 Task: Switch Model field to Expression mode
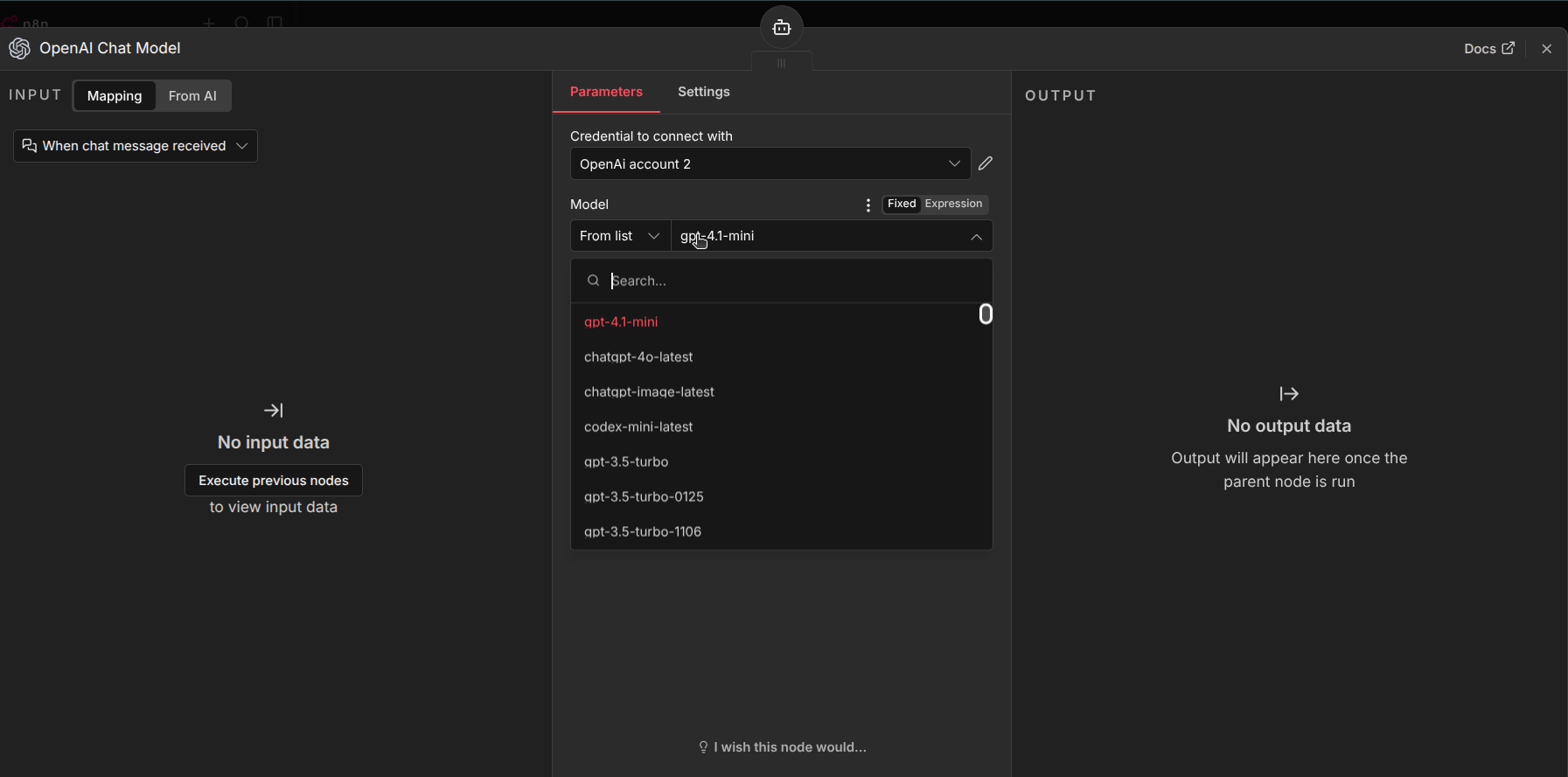953,204
